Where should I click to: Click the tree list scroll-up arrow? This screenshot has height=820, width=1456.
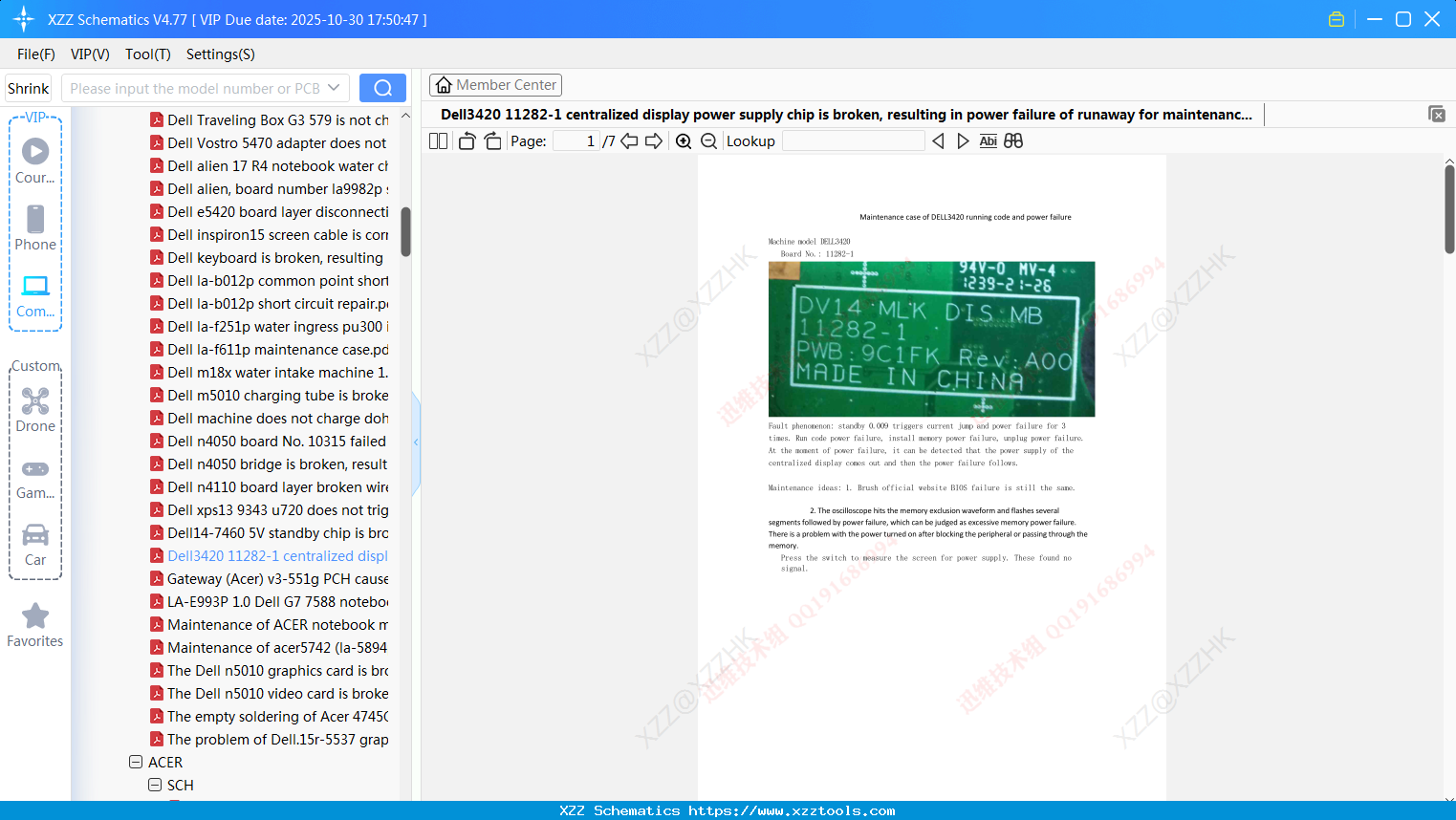coord(405,116)
